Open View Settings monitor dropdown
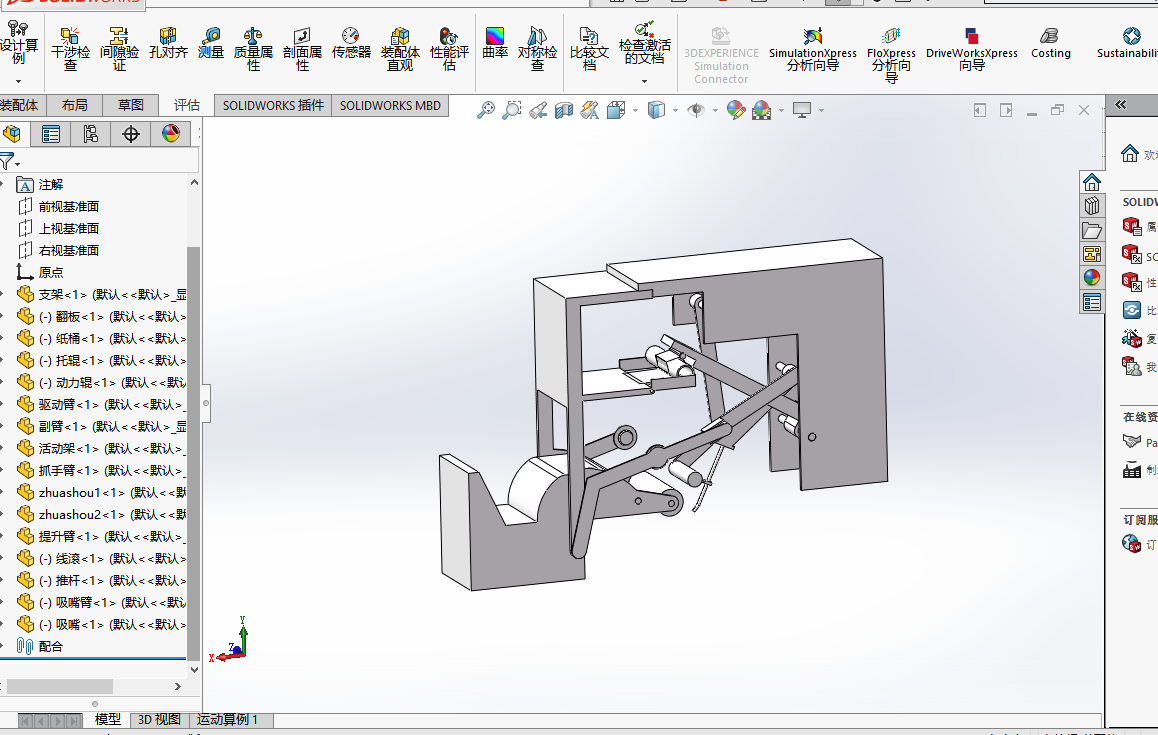 point(821,111)
